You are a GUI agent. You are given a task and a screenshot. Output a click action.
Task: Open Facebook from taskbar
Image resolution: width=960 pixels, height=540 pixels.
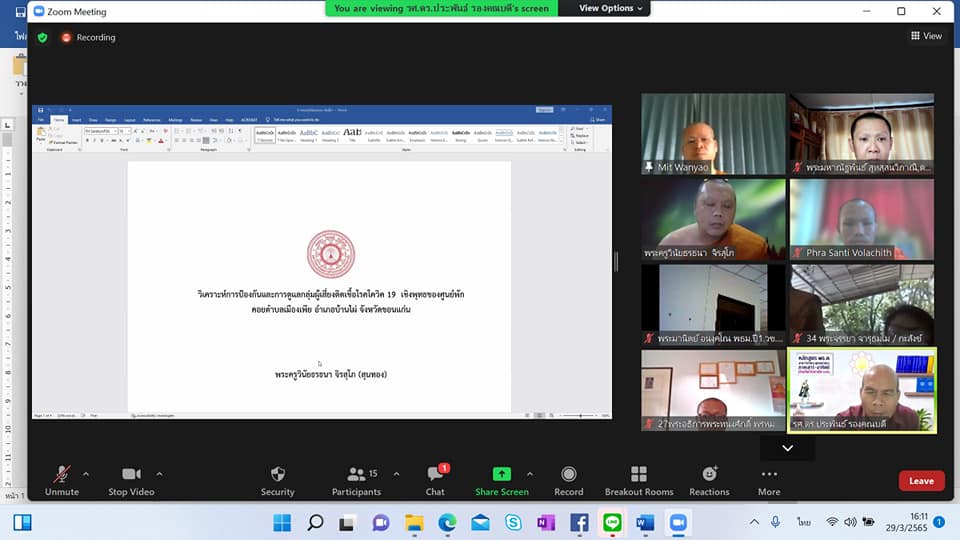579,522
